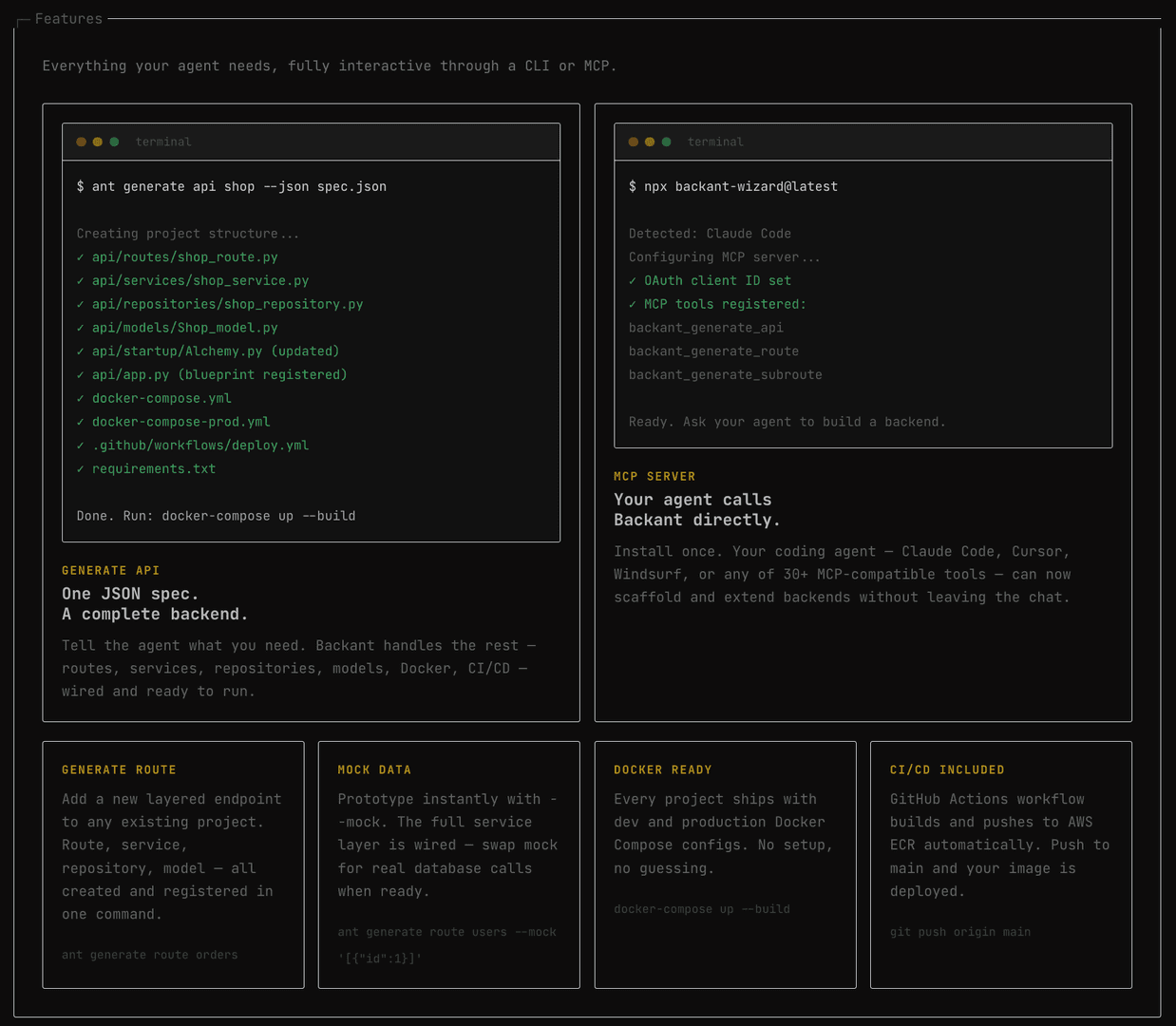Click the red dot on the MCP terminal
Image resolution: width=1176 pixels, height=1026 pixels.
tap(633, 141)
